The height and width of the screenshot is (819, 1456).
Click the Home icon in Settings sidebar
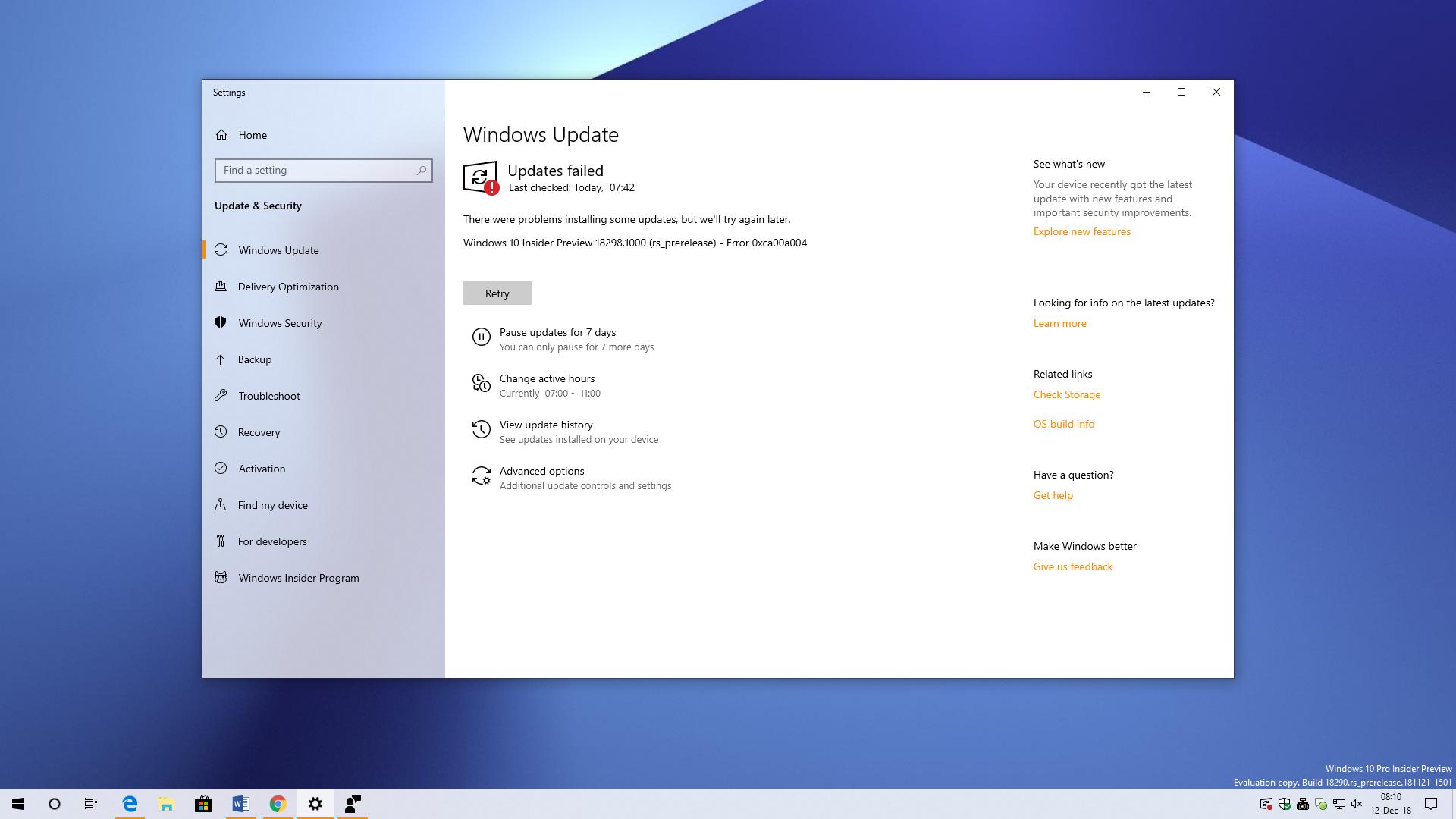(x=221, y=135)
